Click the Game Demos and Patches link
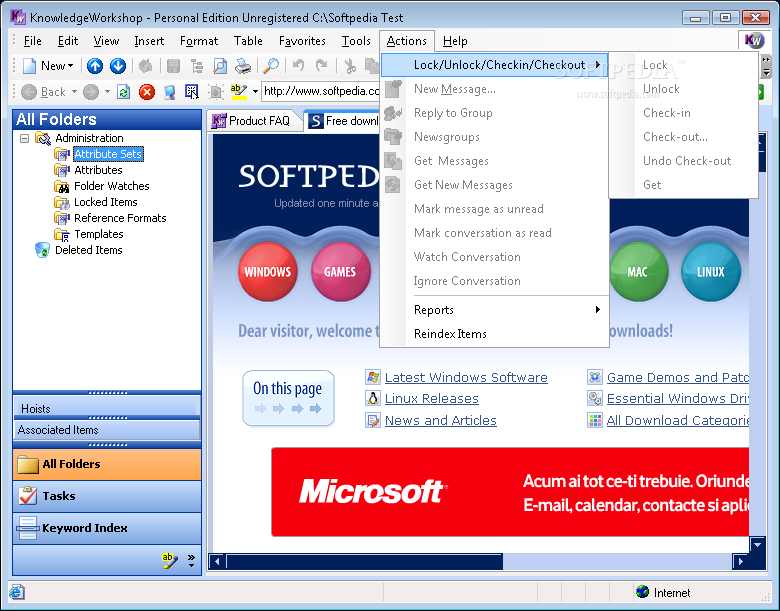Viewport: 780px width, 611px height. click(678, 377)
